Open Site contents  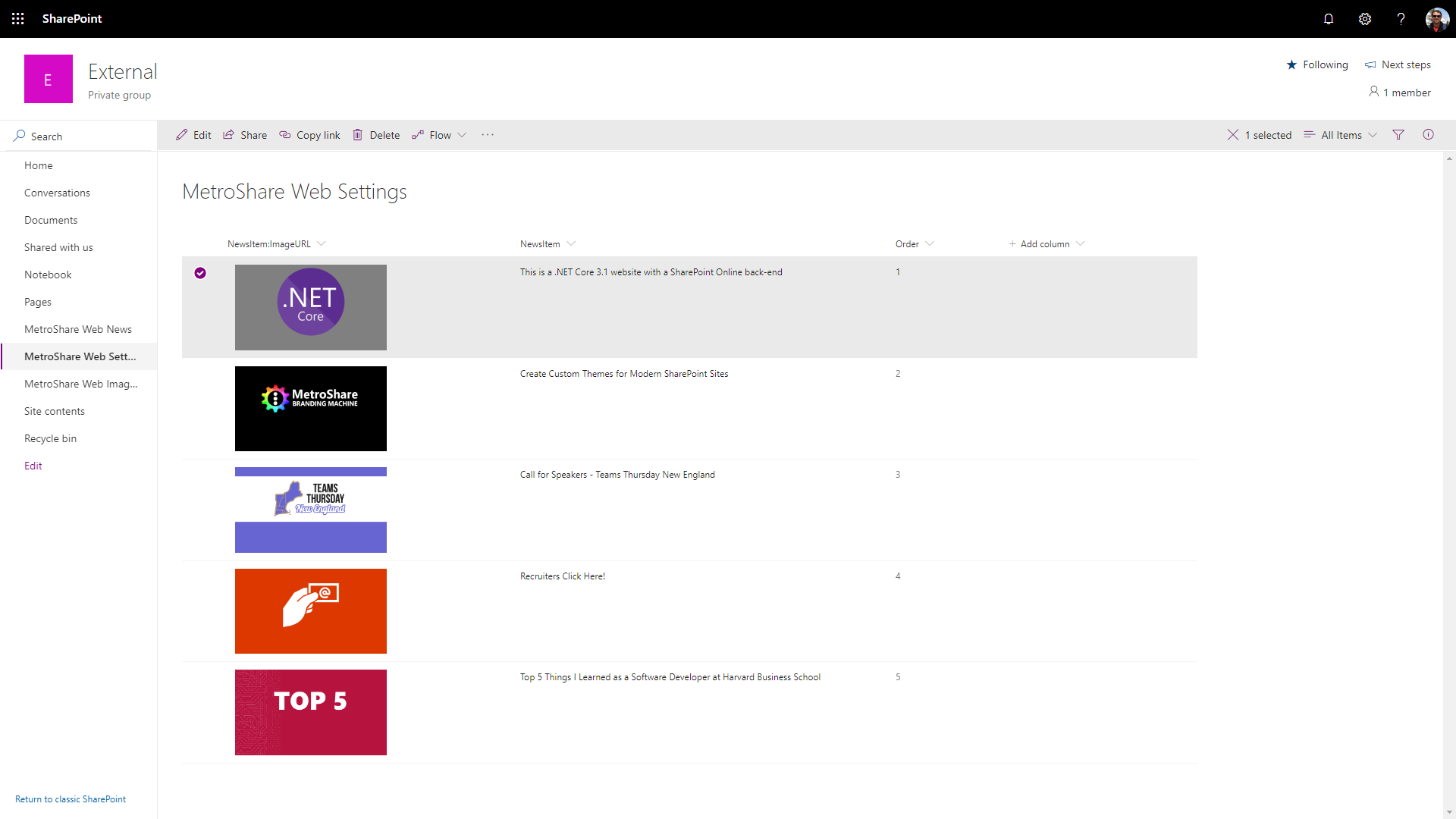[x=55, y=411]
